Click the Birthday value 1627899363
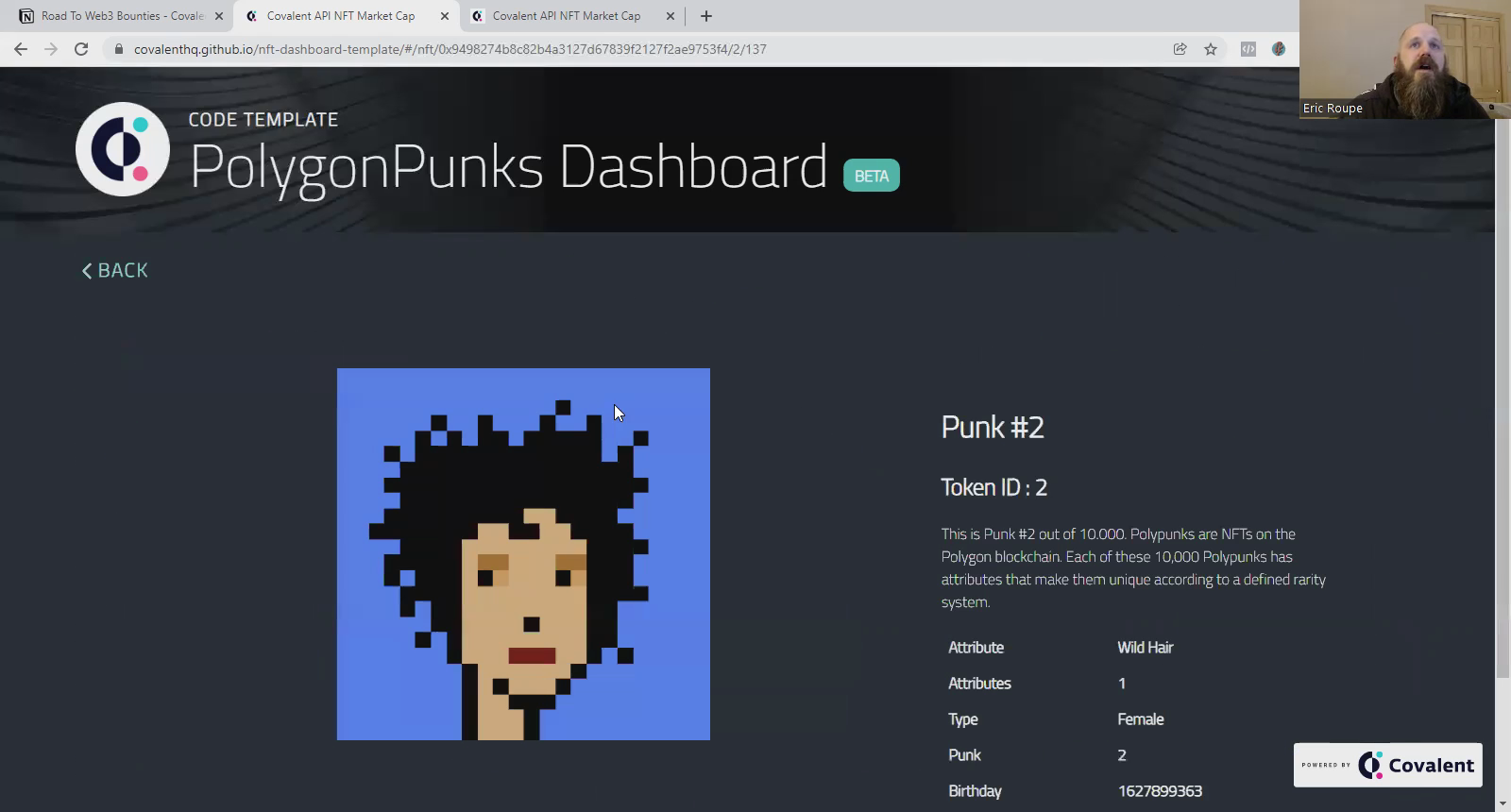The height and width of the screenshot is (812, 1511). point(1160,791)
